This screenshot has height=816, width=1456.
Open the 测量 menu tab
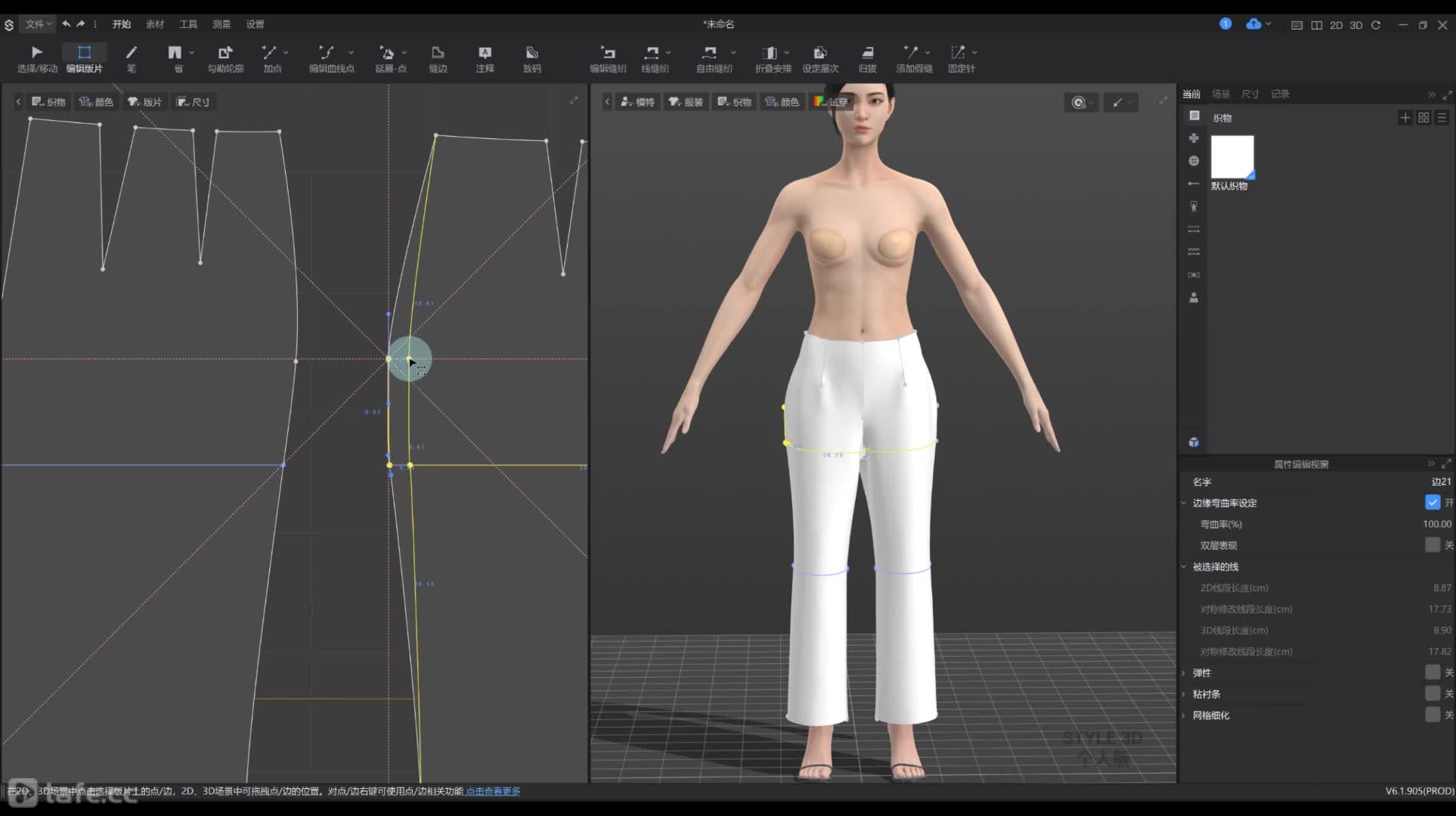221,24
